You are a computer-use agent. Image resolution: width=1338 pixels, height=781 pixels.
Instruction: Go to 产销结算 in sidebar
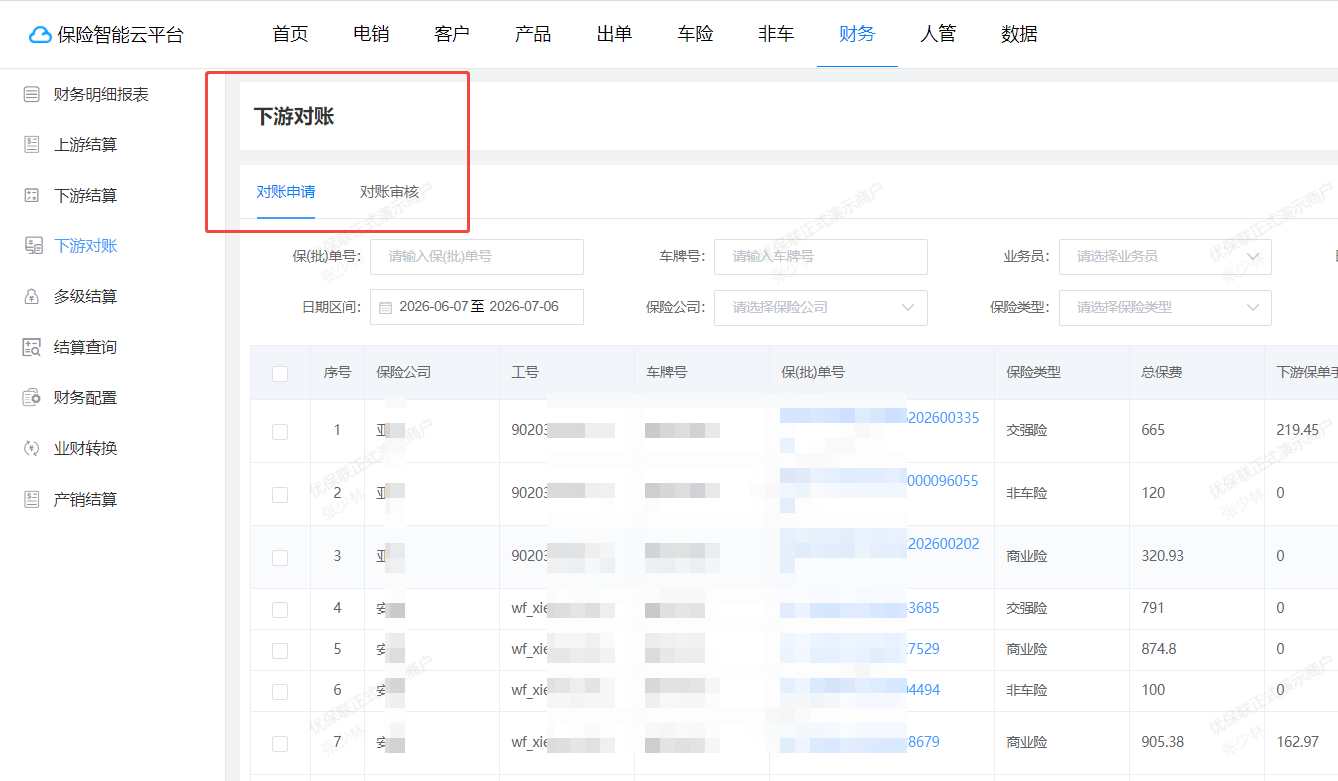coord(85,499)
